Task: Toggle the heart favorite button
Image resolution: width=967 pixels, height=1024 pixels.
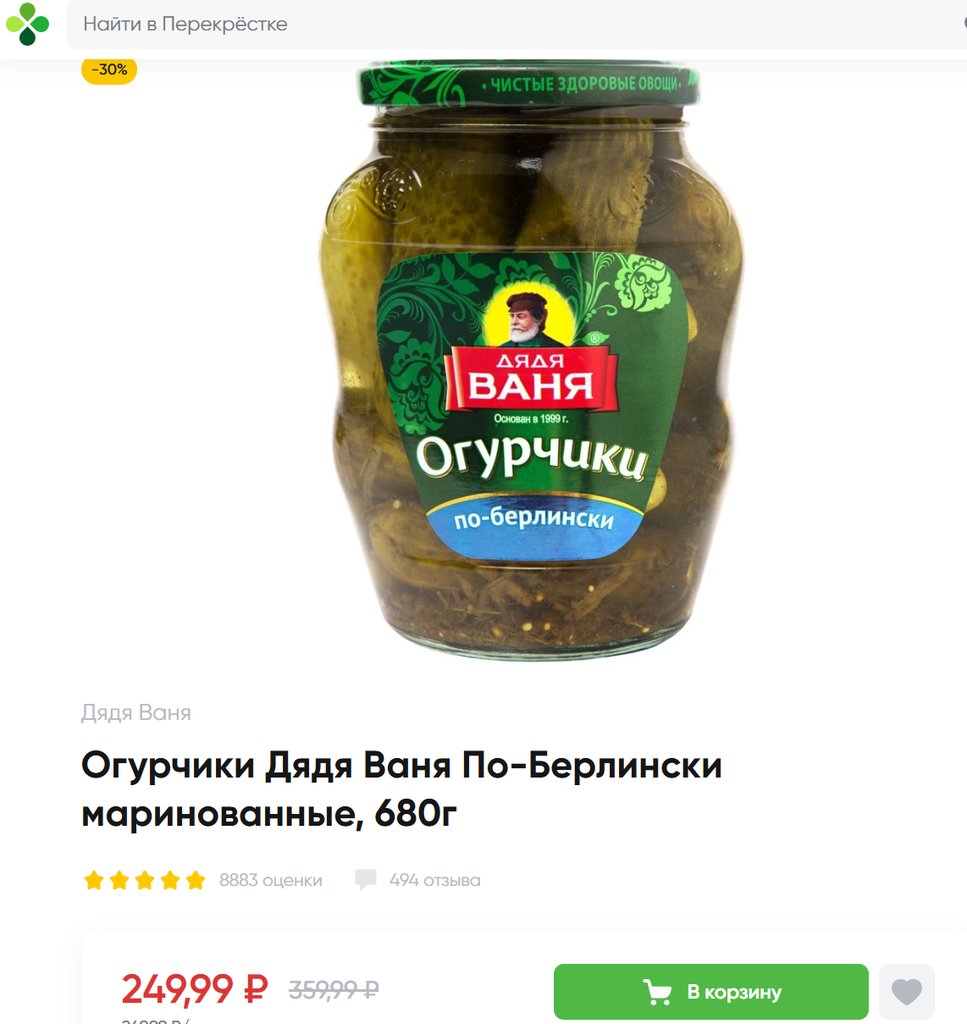Action: pyautogui.click(x=906, y=991)
